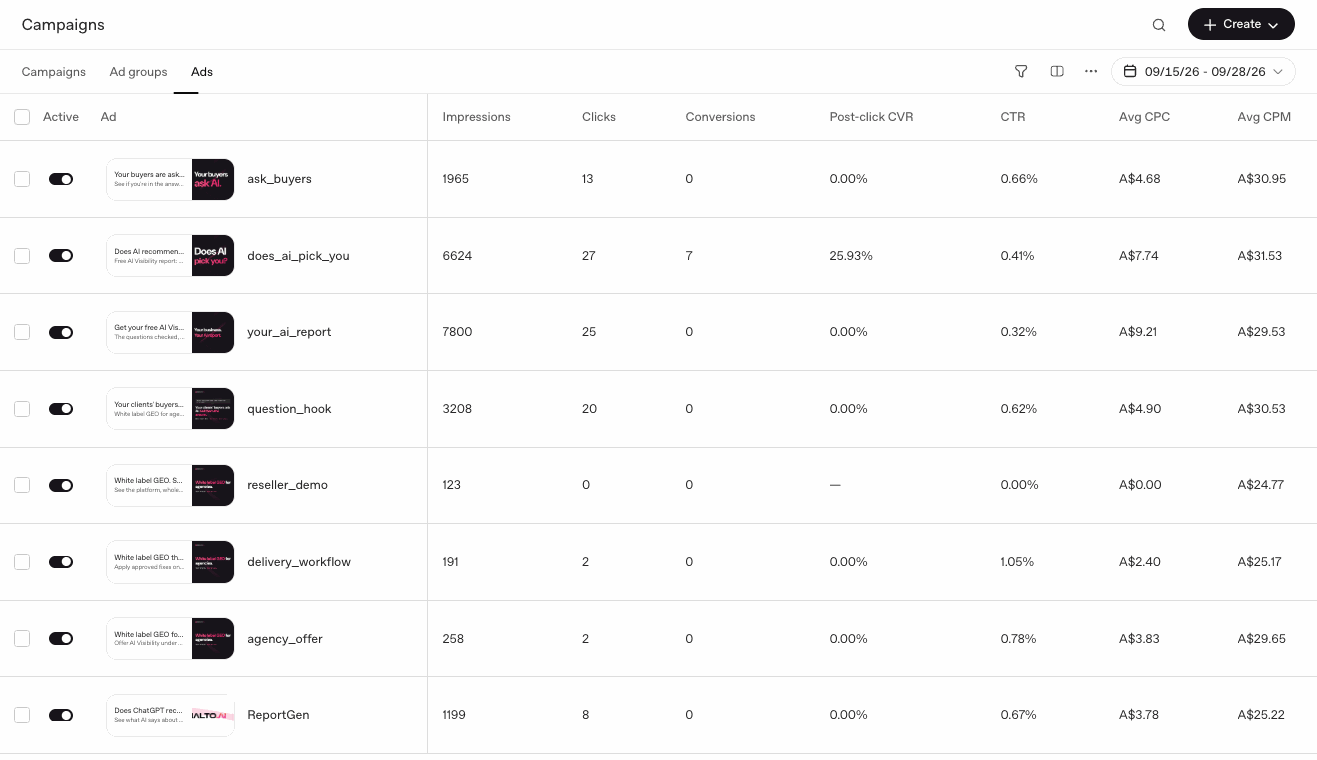1317x760 pixels.
Task: Toggle the delivery_workflow active switch
Action: click(61, 562)
